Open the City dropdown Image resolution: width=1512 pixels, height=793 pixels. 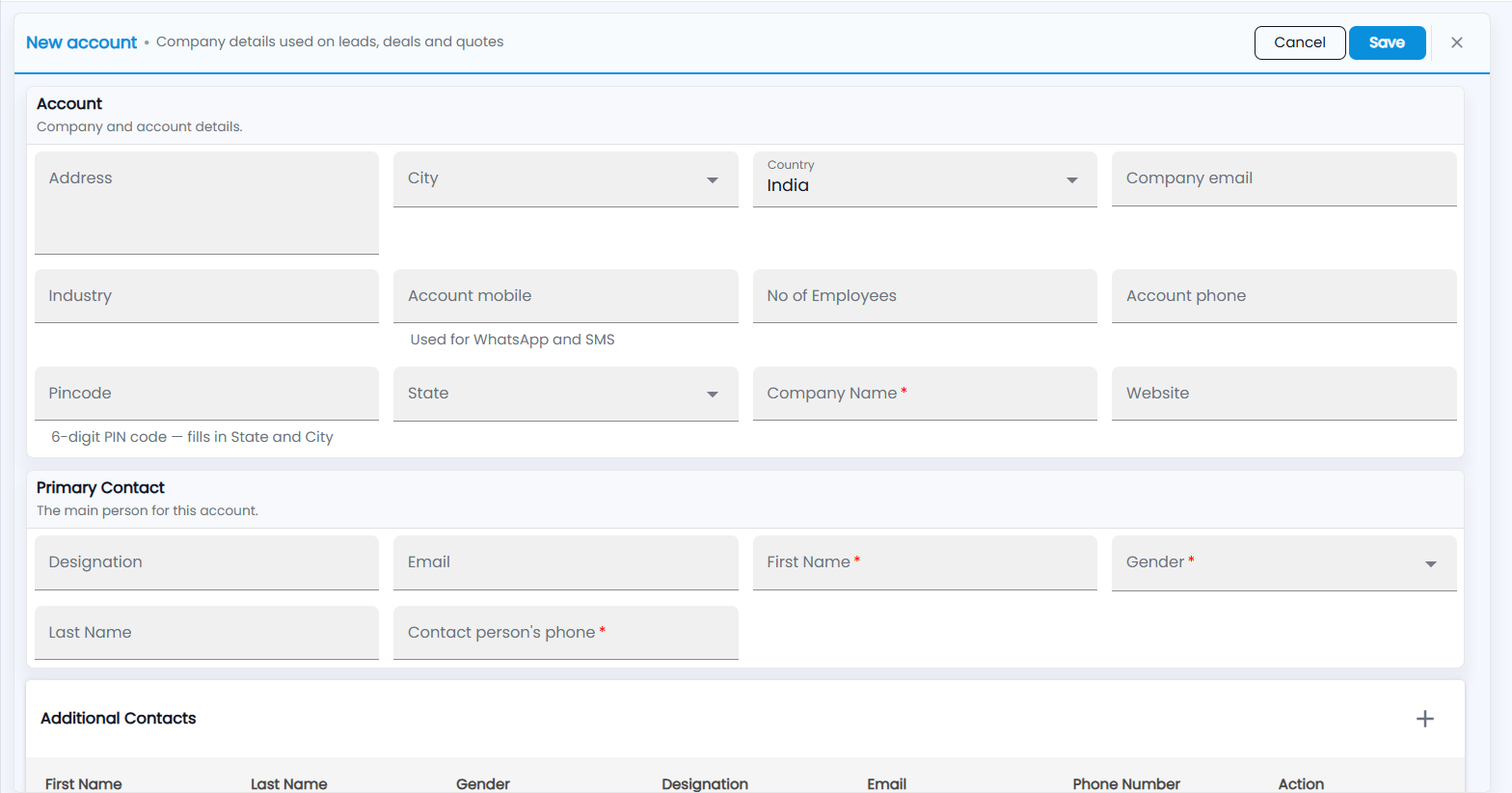coord(565,179)
